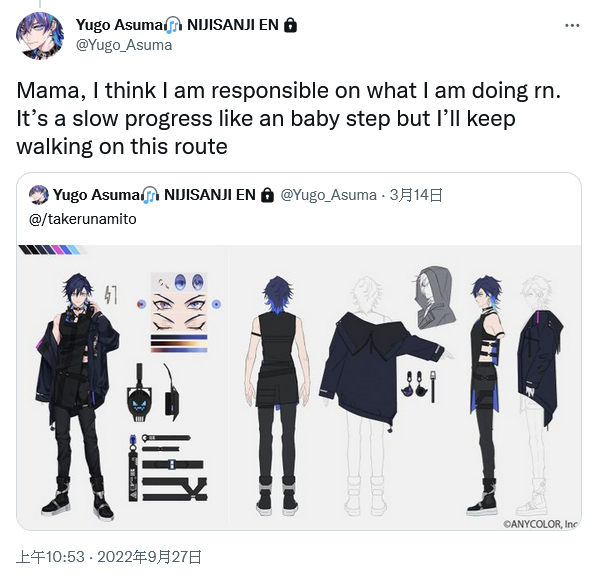Click the quoted tweet date 3月14日
Screen dimensions: 598x581
416,195
